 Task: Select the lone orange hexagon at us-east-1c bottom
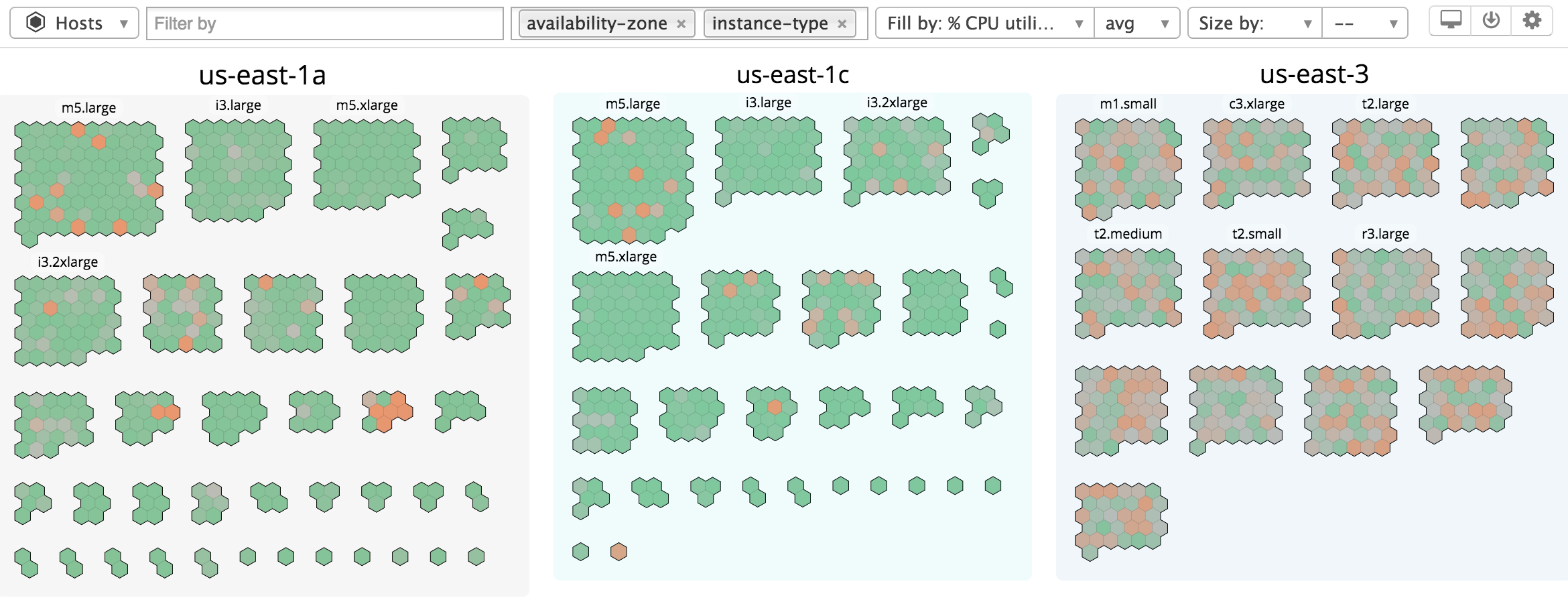[618, 550]
